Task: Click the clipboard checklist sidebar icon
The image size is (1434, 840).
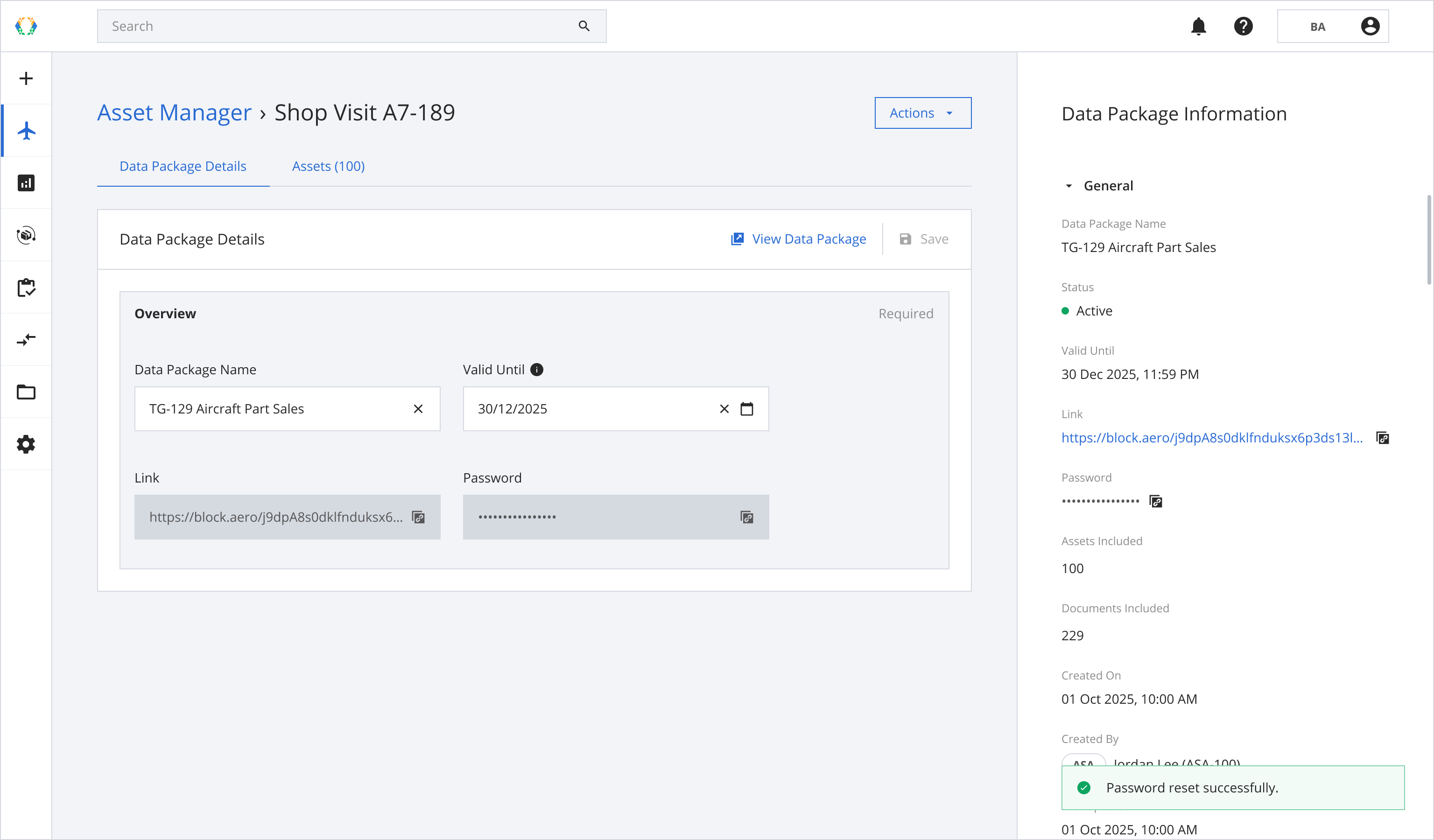Action: click(x=26, y=288)
